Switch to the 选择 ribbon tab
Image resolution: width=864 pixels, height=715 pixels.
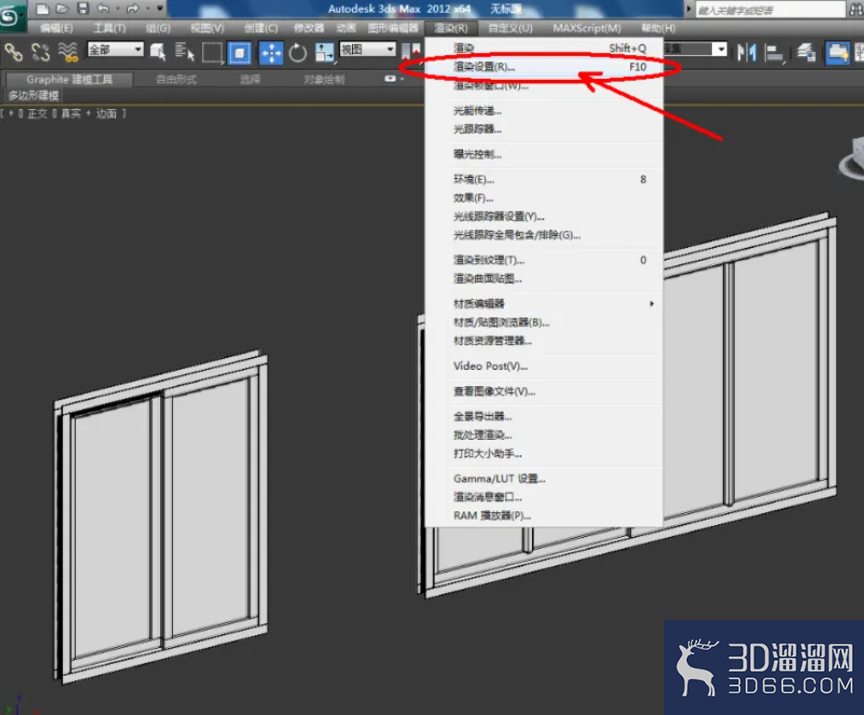point(250,79)
